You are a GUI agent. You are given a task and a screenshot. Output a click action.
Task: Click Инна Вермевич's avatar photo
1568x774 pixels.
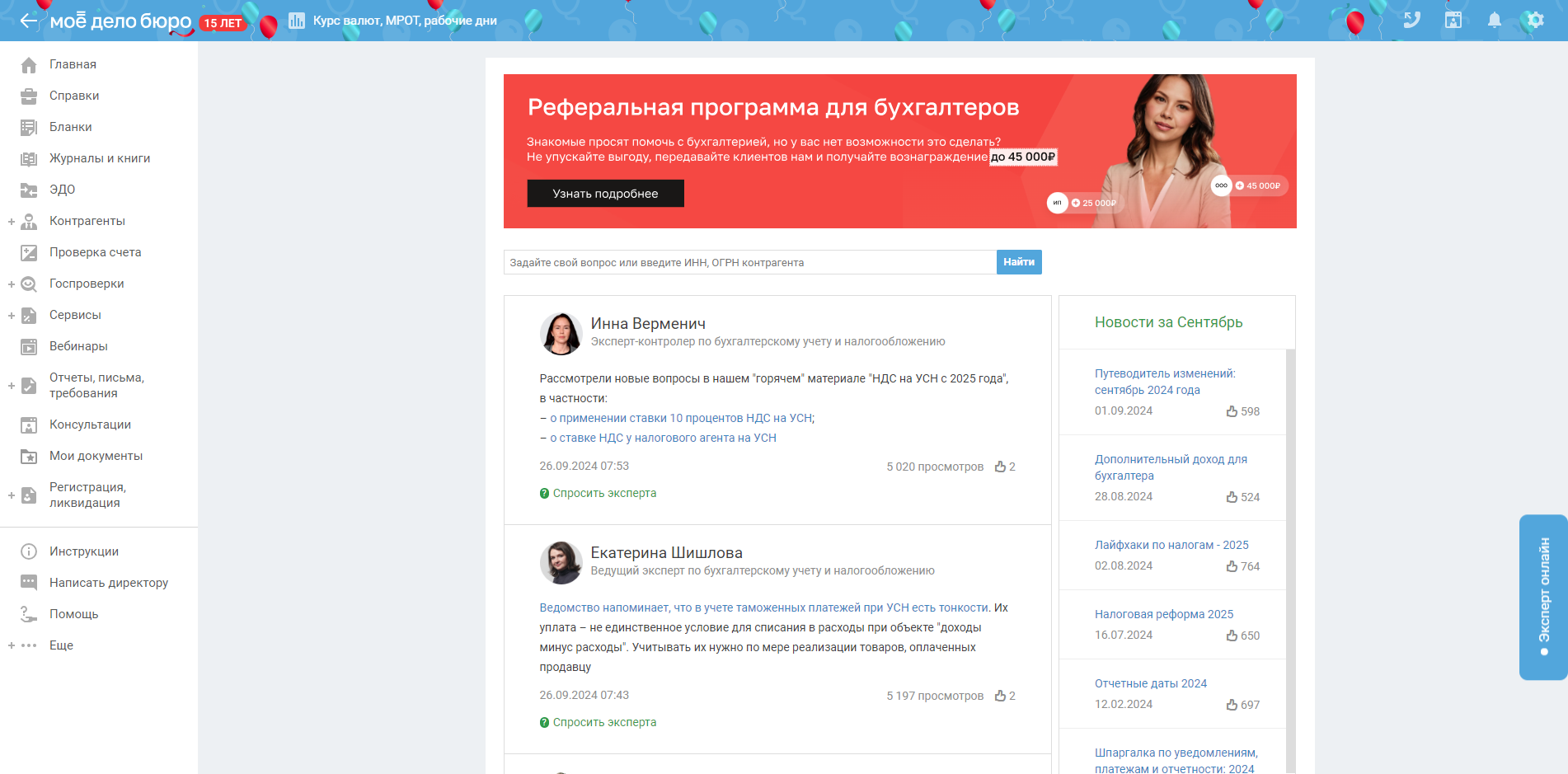point(561,334)
